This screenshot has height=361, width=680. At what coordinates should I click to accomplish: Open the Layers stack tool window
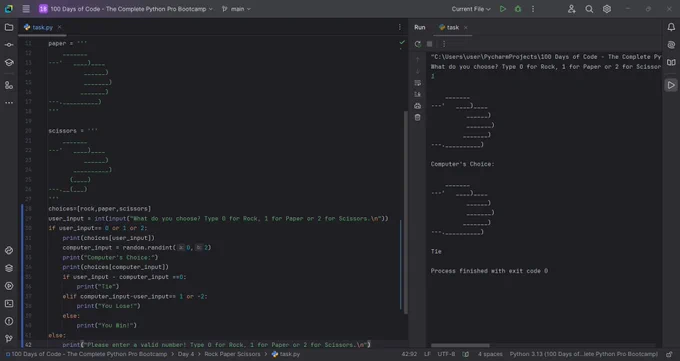9,268
